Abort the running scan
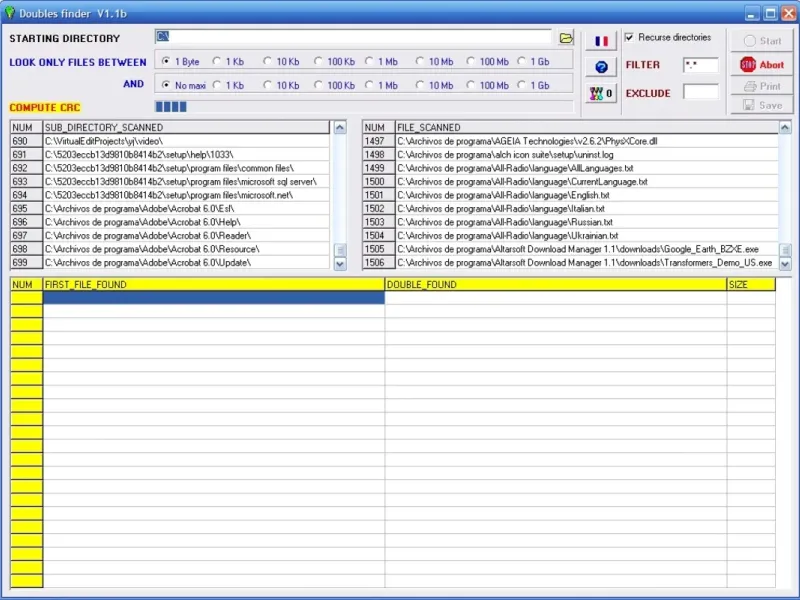The width and height of the screenshot is (800, 600). click(762, 65)
